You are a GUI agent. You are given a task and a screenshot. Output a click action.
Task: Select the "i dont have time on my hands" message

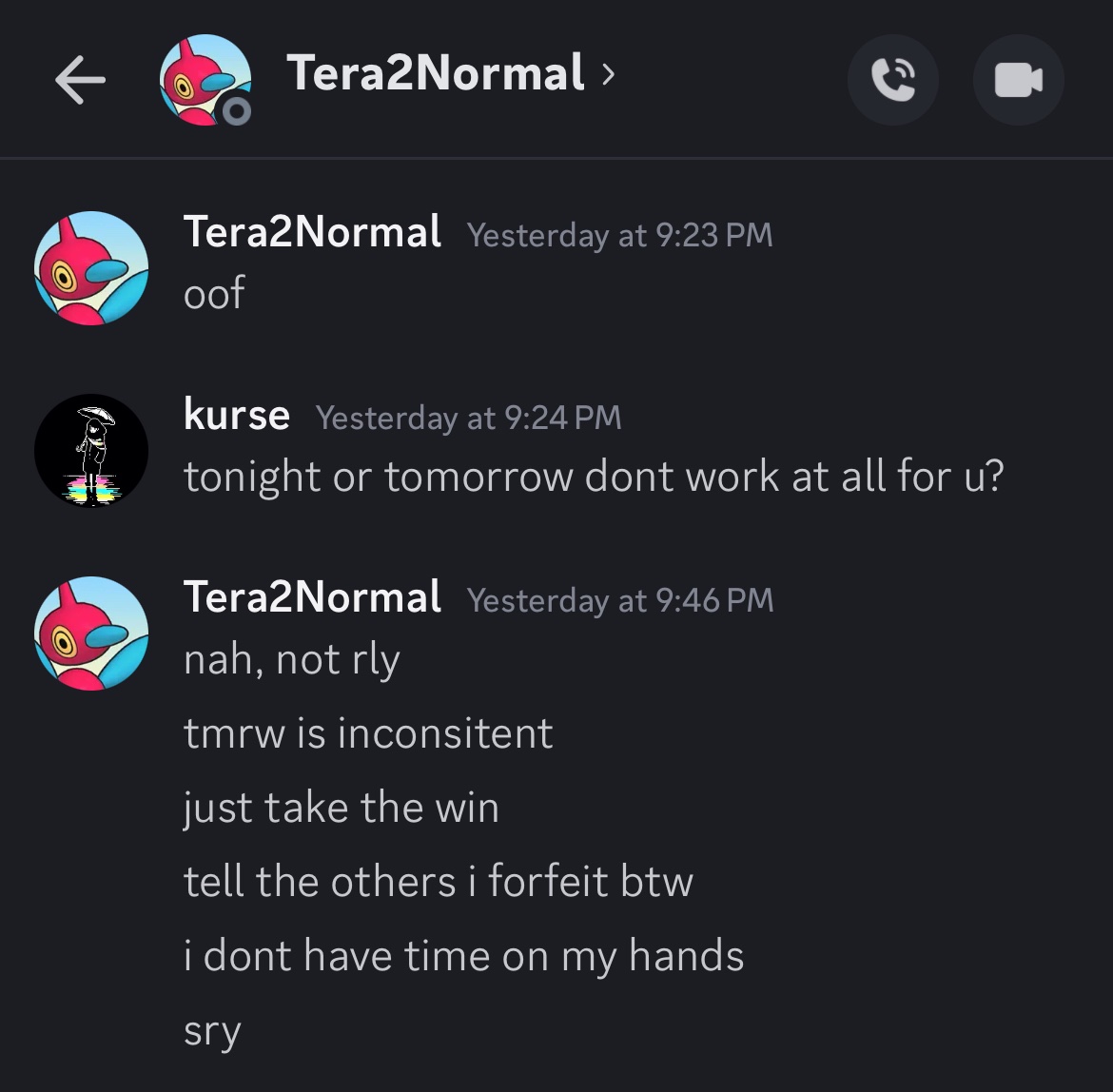pos(464,956)
